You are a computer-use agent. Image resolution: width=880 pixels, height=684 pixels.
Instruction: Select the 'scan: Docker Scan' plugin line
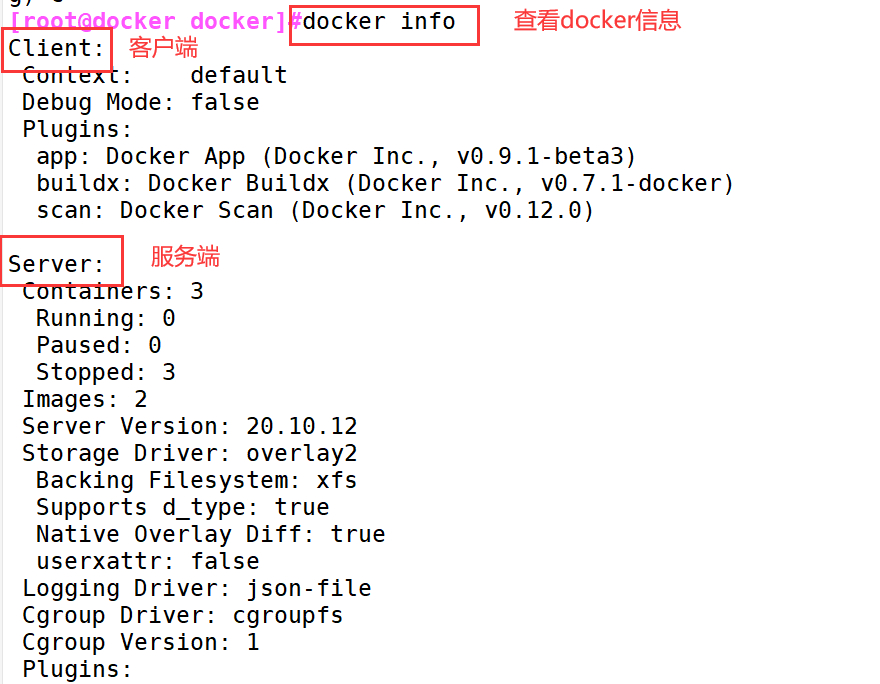315,210
